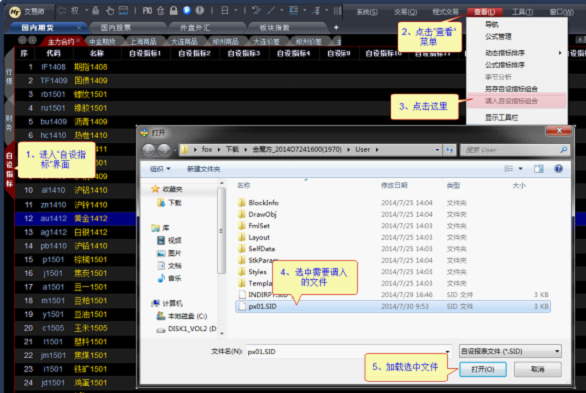This screenshot has height=393, width=586.
Task: Close the 国内期货 tab with its X
Action: click(x=79, y=28)
